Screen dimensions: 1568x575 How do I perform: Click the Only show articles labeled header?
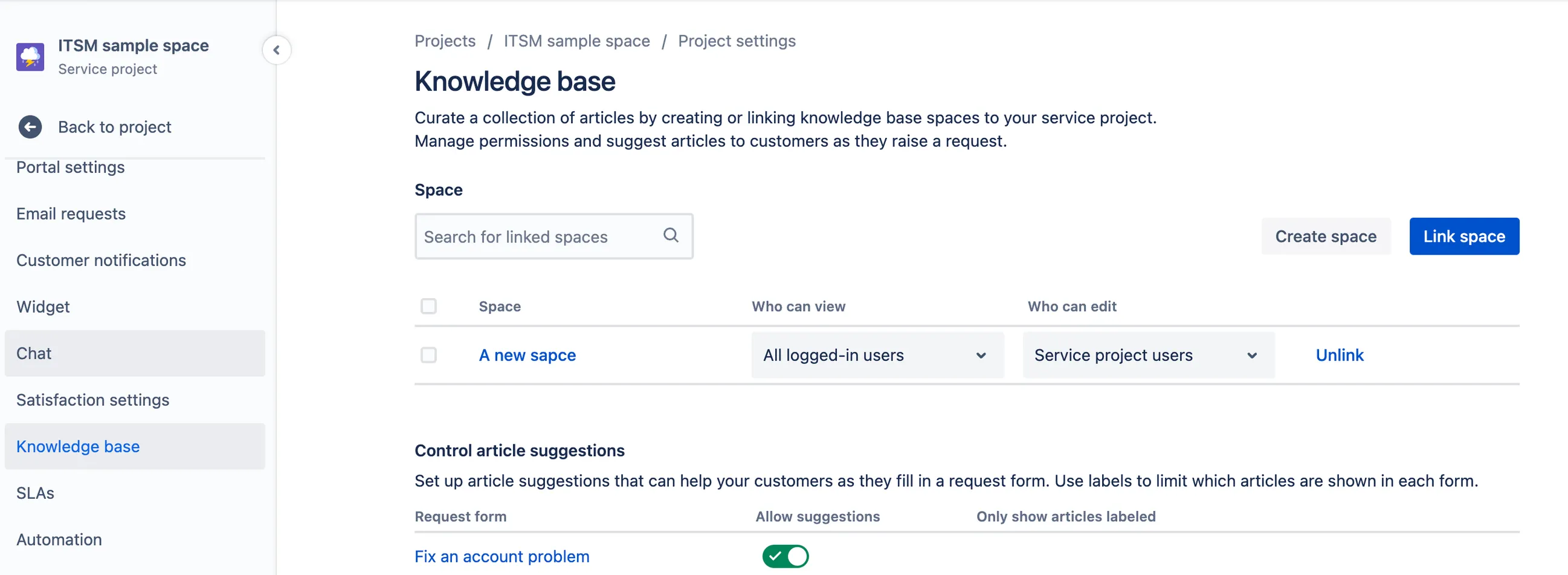(x=1066, y=516)
